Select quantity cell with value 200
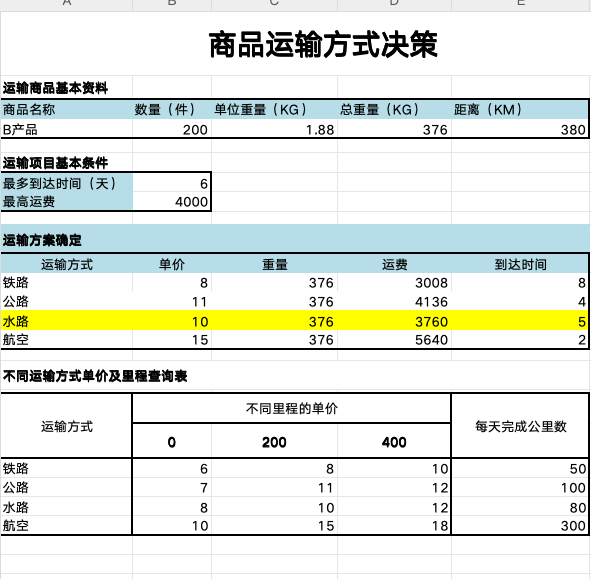Image resolution: width=591 pixels, height=579 pixels. (x=172, y=130)
